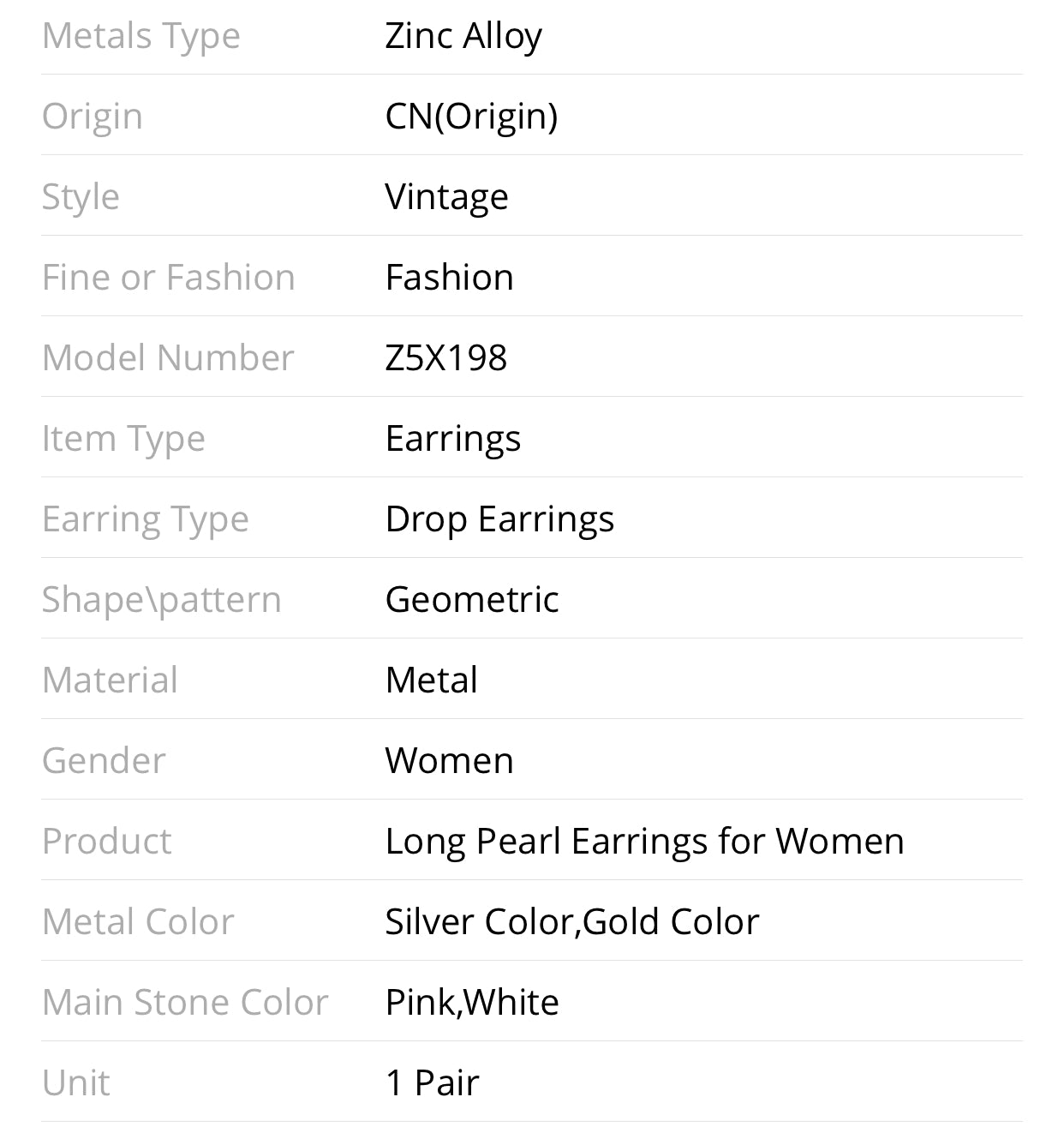Click the '1 Pair' unit value
Image resolution: width=1064 pixels, height=1127 pixels.
click(433, 1083)
